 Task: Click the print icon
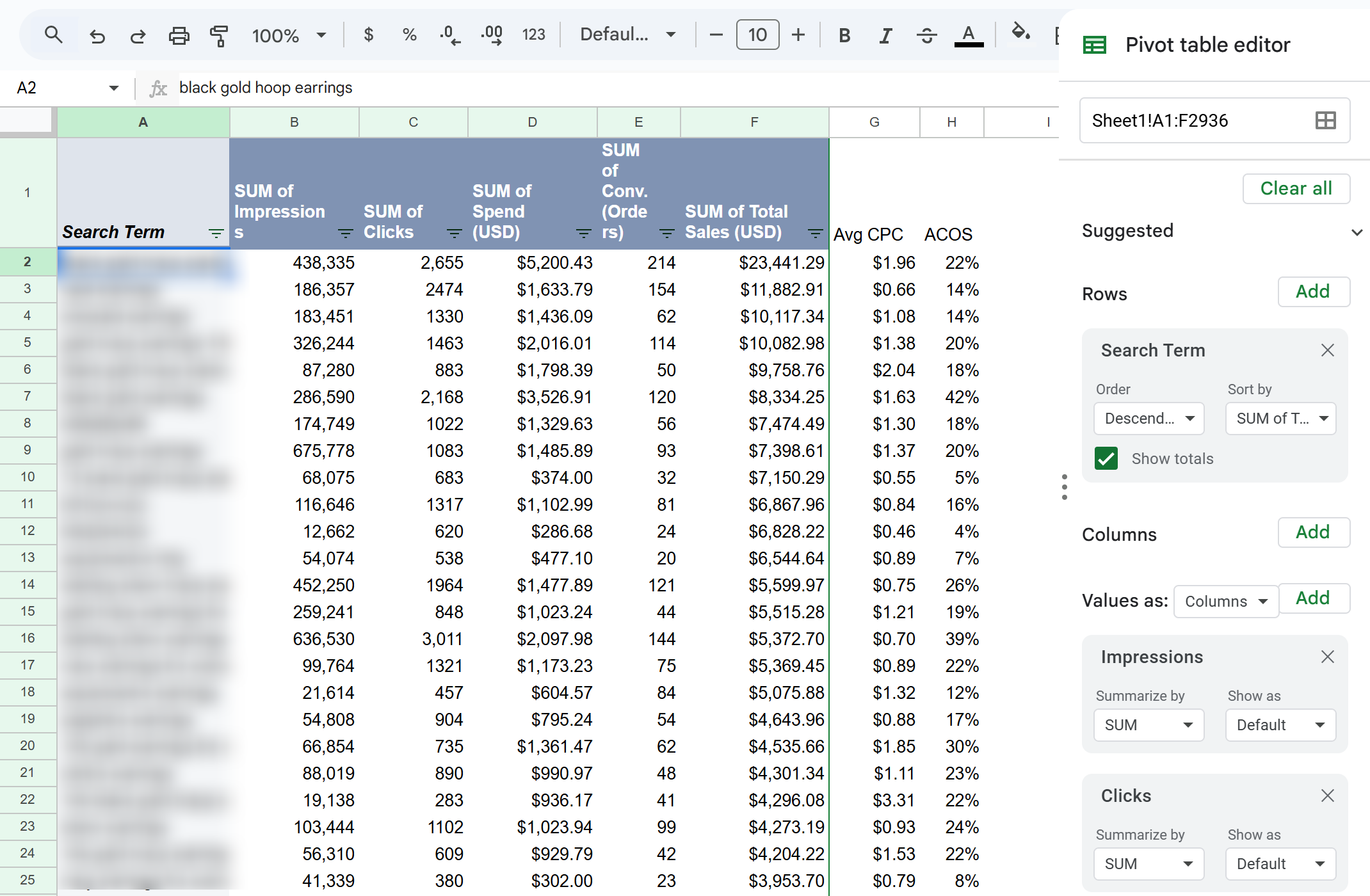[179, 36]
